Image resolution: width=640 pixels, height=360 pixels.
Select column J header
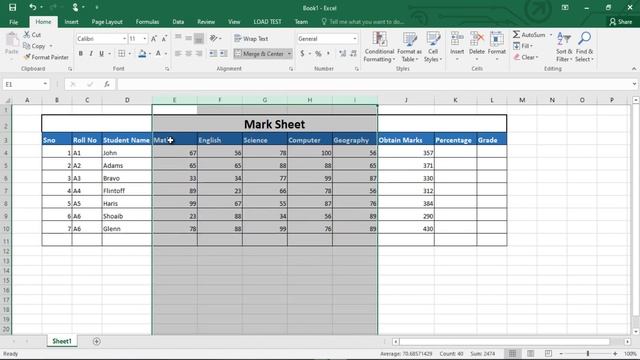click(x=406, y=100)
